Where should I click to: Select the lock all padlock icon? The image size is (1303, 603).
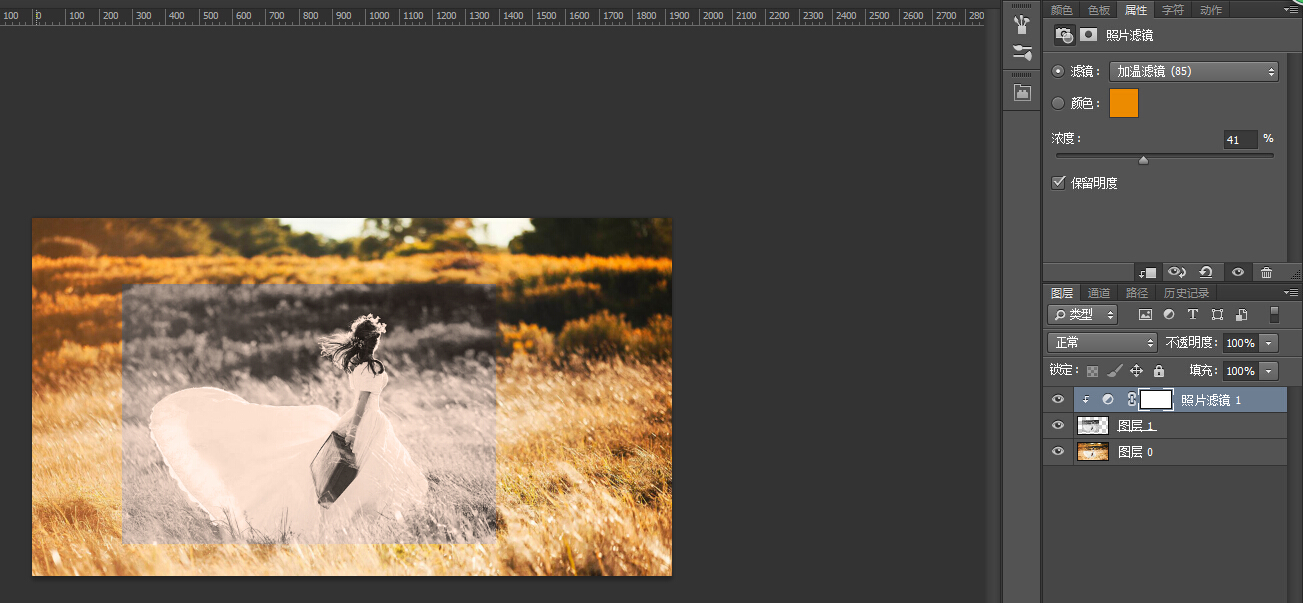1159,371
